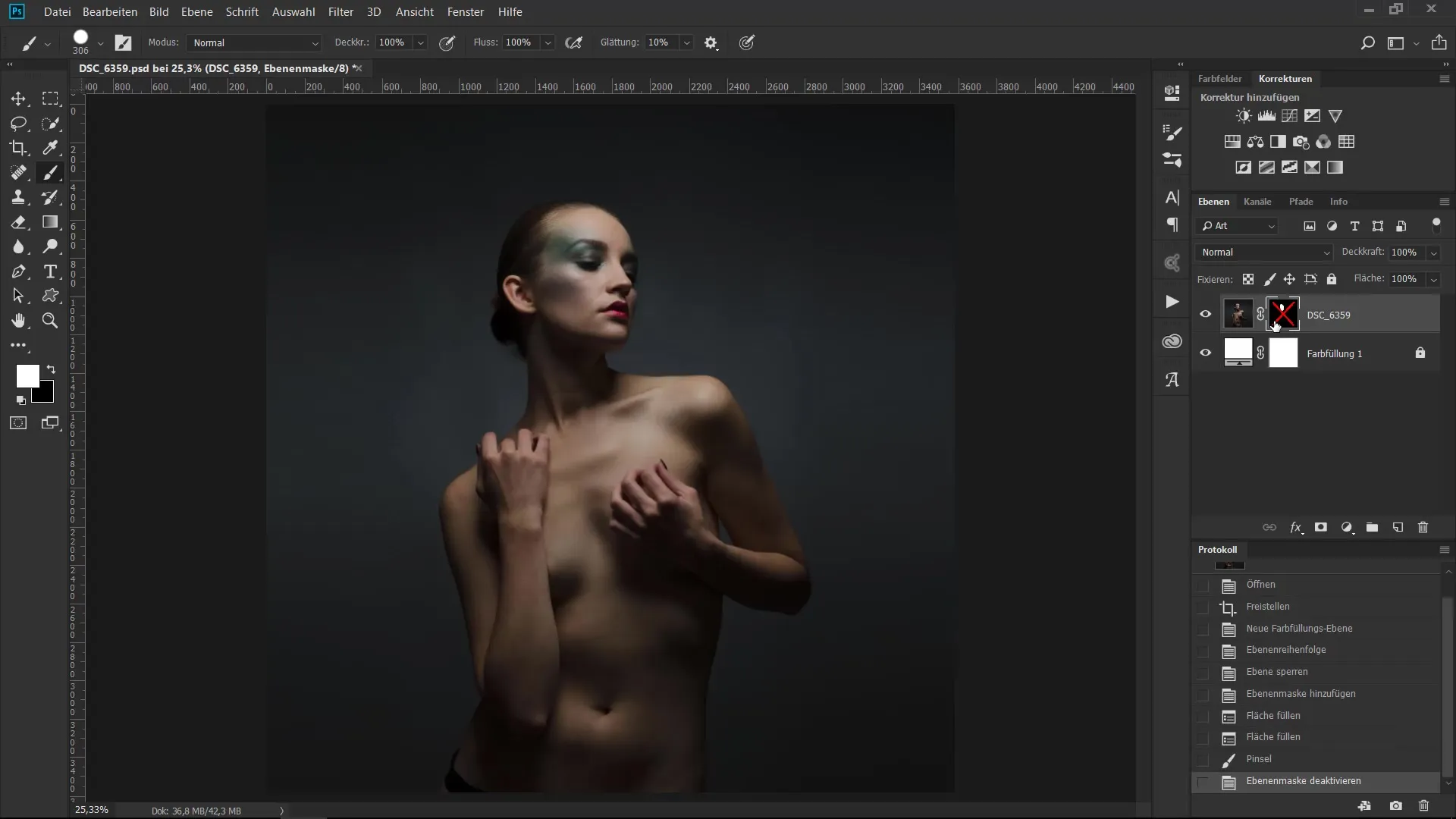Open the layer Deckkraft dropdown
1456x819 pixels.
(x=1433, y=253)
